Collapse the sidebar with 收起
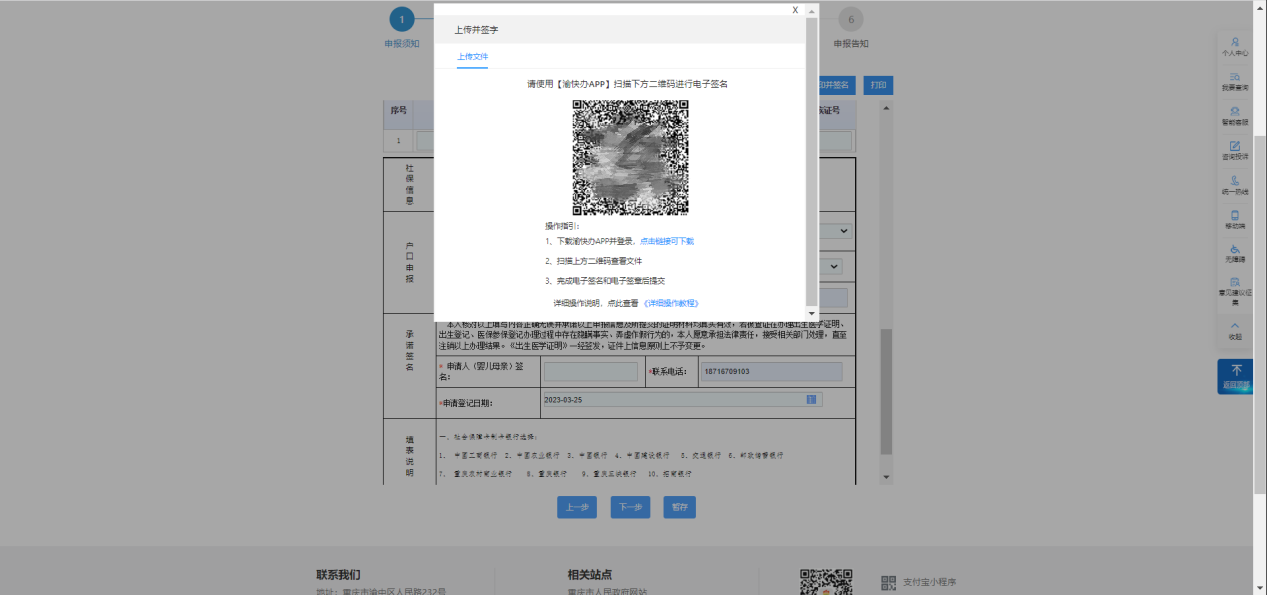 pos(1235,331)
